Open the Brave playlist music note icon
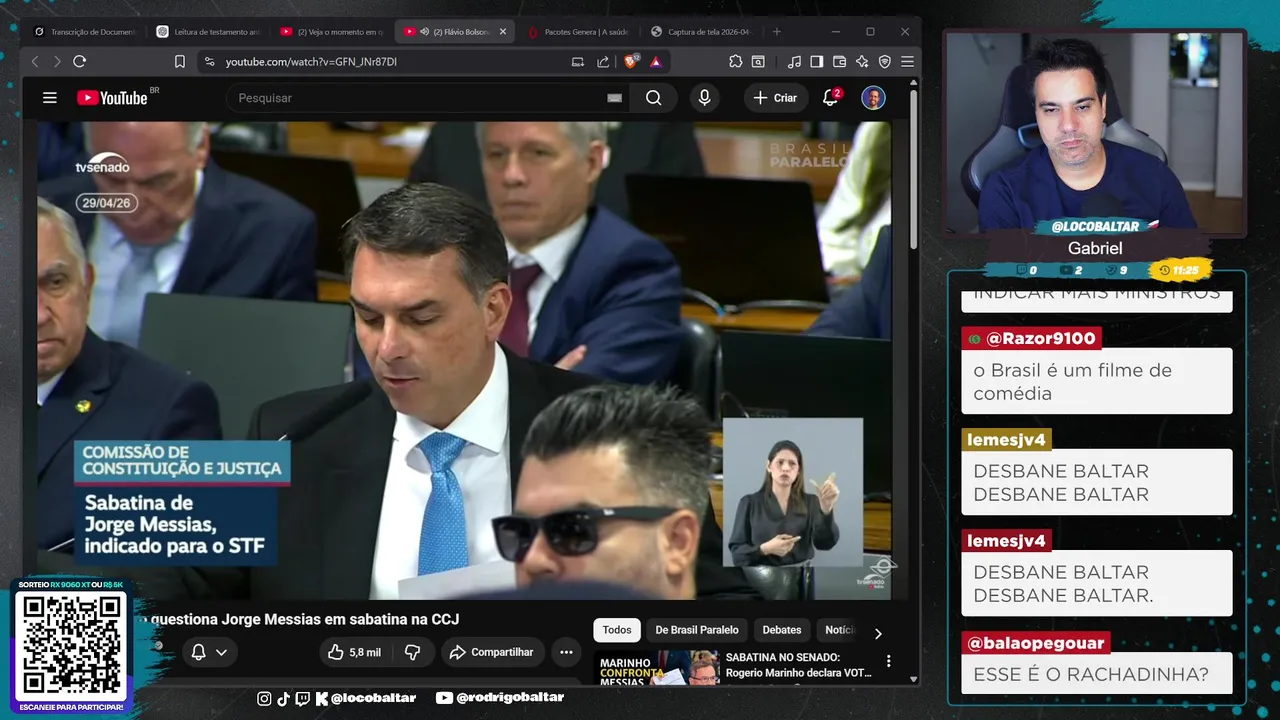1280x720 pixels. [x=794, y=62]
